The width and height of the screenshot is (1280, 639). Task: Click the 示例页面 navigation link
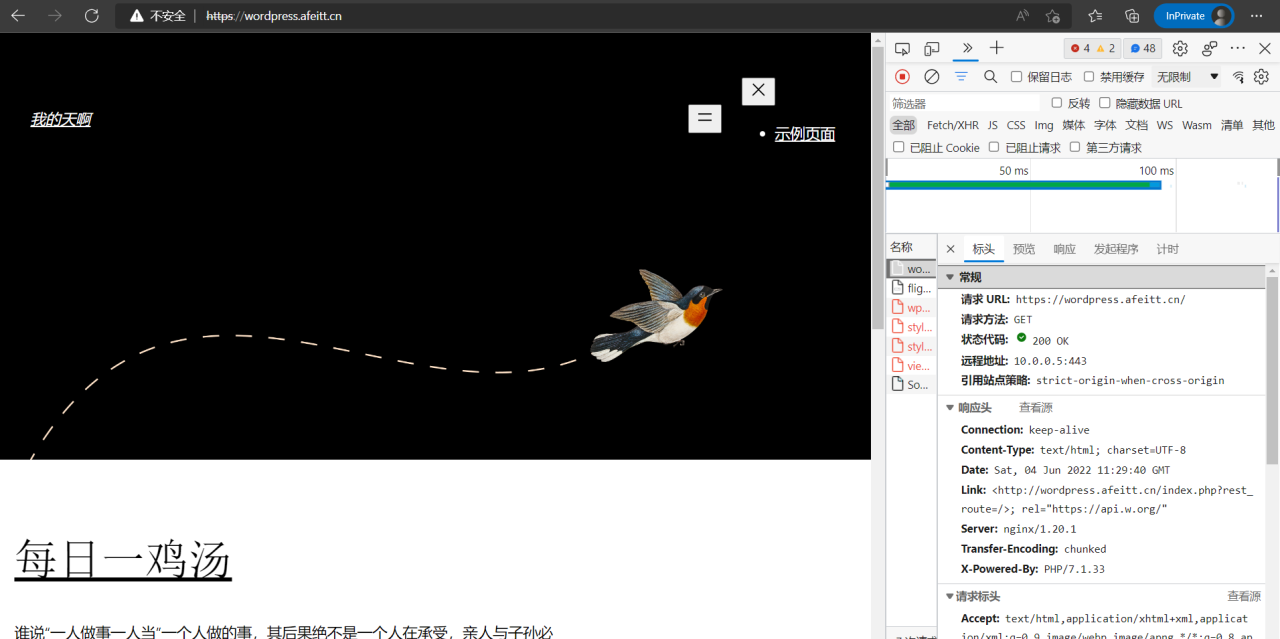tap(804, 134)
